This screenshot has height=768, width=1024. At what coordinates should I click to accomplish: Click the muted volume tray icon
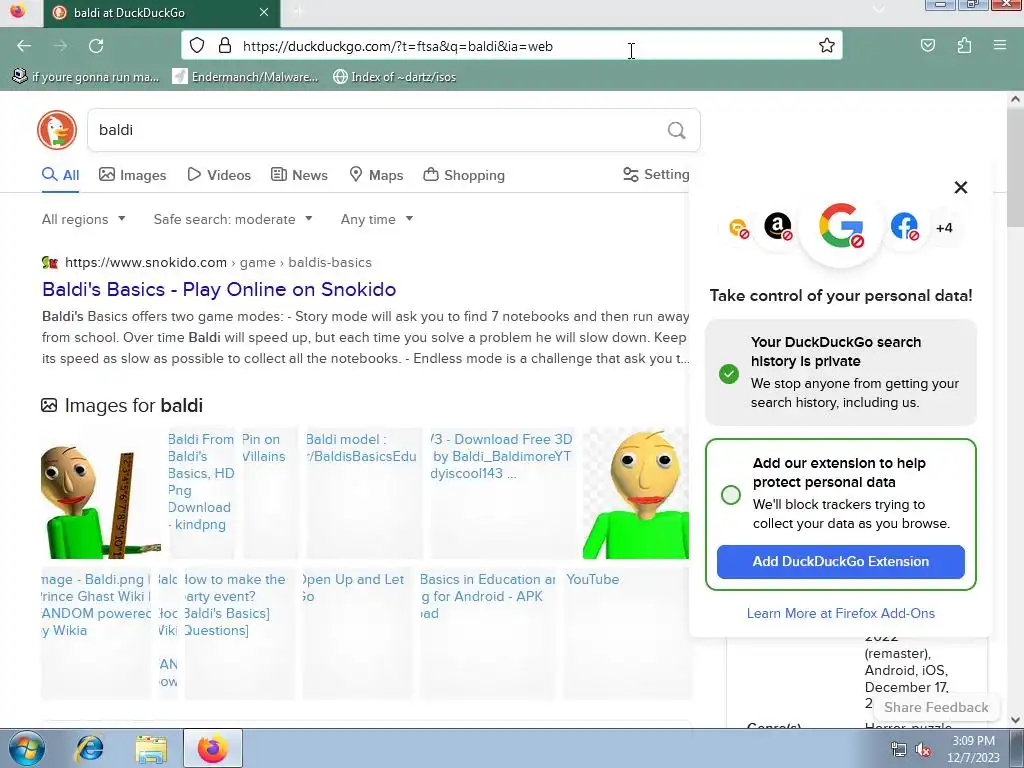[923, 750]
